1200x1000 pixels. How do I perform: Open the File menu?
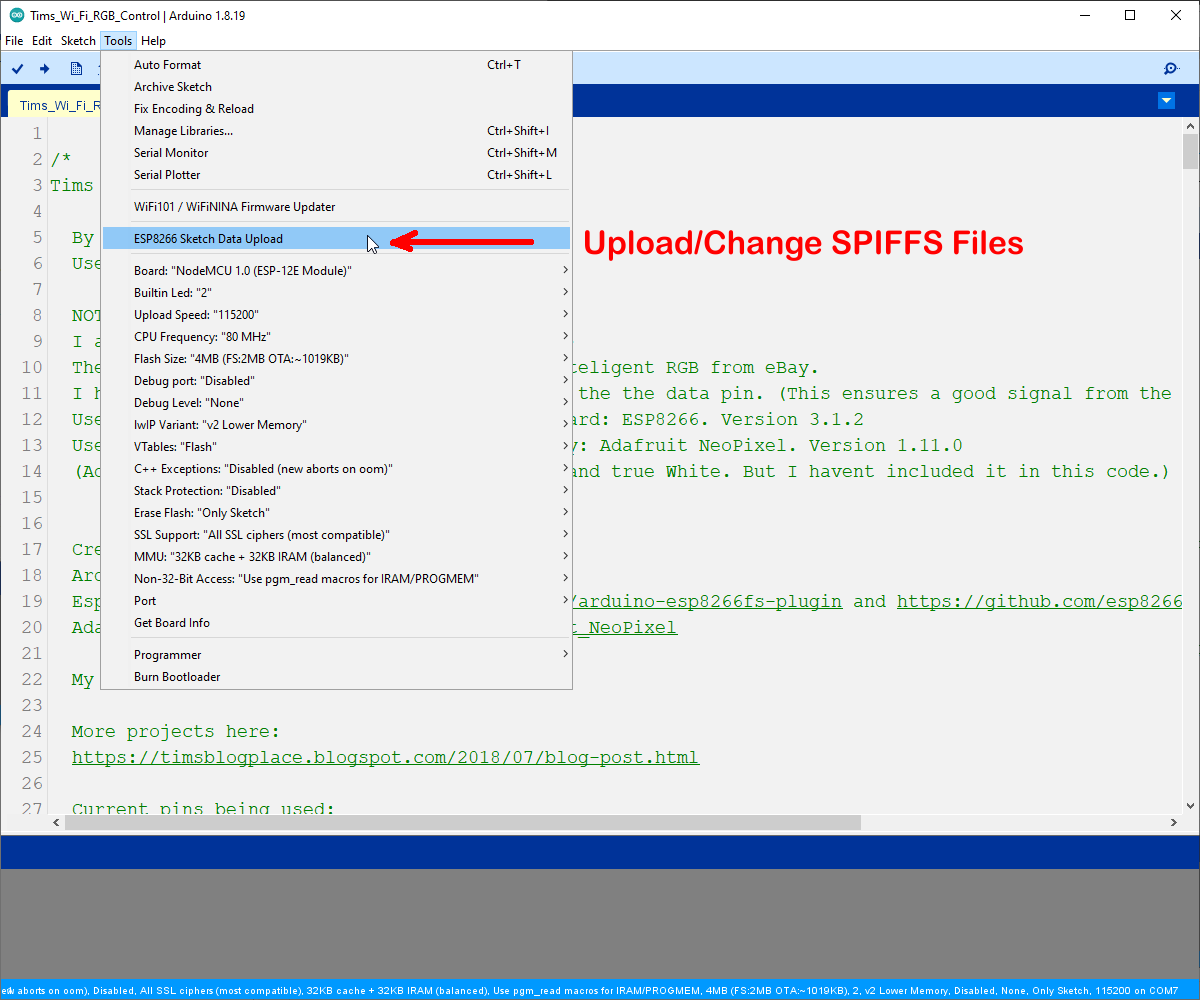[14, 41]
